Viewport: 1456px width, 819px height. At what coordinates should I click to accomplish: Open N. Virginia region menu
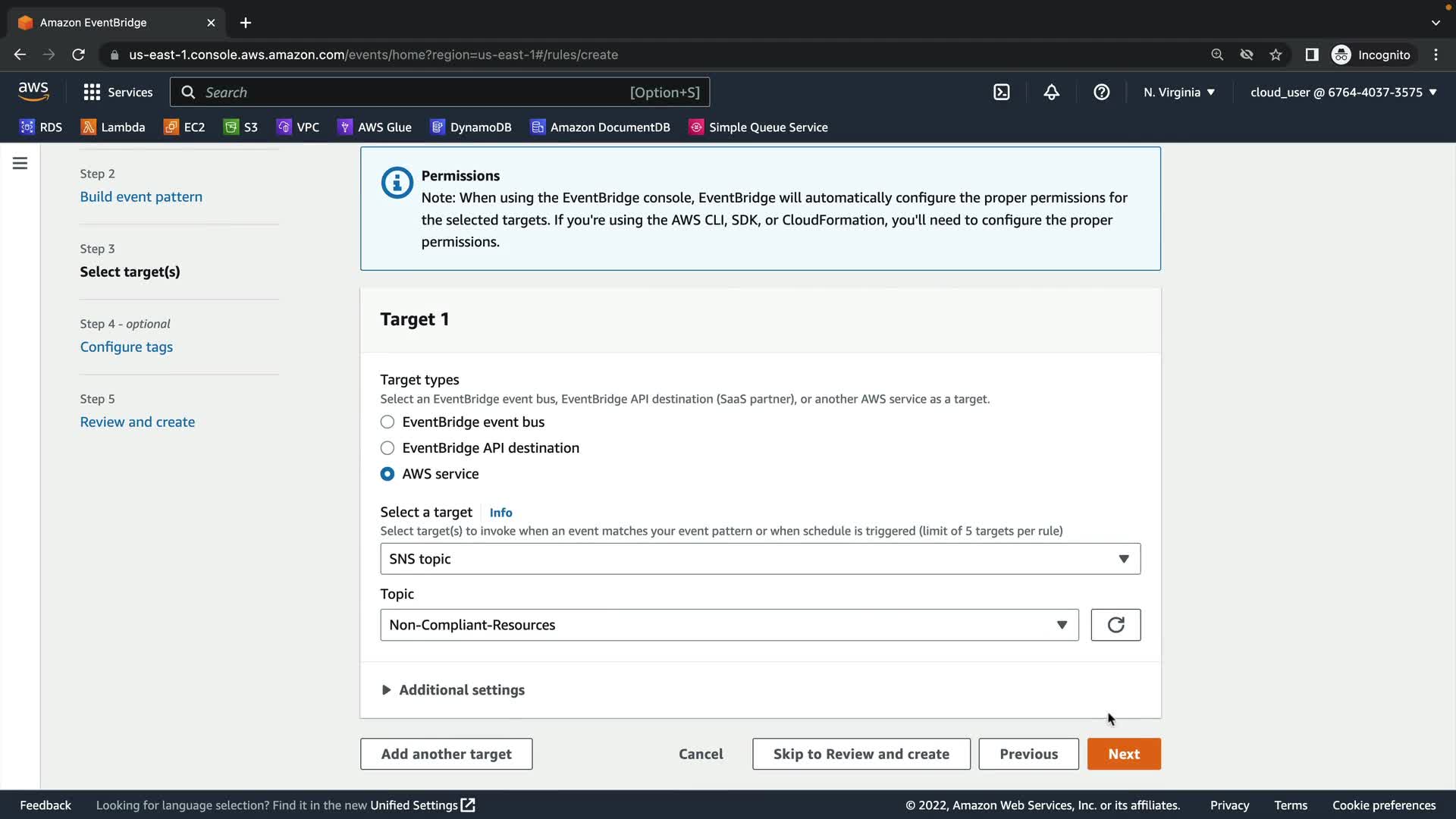[1178, 93]
